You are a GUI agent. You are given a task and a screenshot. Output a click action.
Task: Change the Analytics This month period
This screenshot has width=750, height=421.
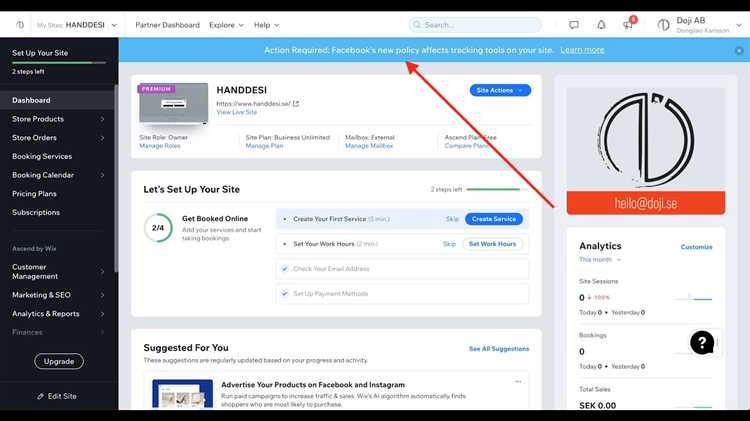click(x=600, y=259)
